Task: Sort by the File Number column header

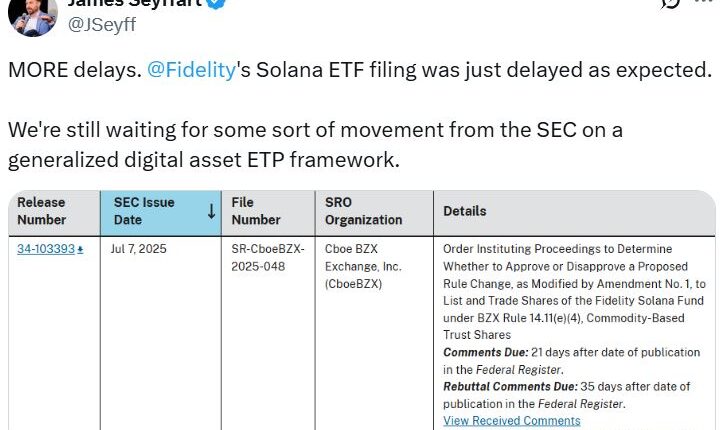Action: 256,211
